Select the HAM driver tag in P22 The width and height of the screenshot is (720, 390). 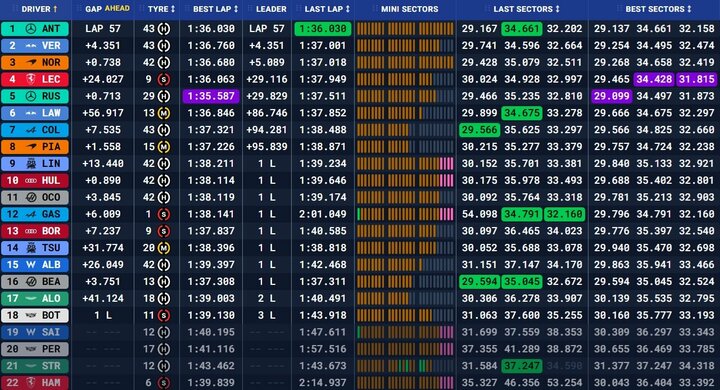[x=35, y=383]
